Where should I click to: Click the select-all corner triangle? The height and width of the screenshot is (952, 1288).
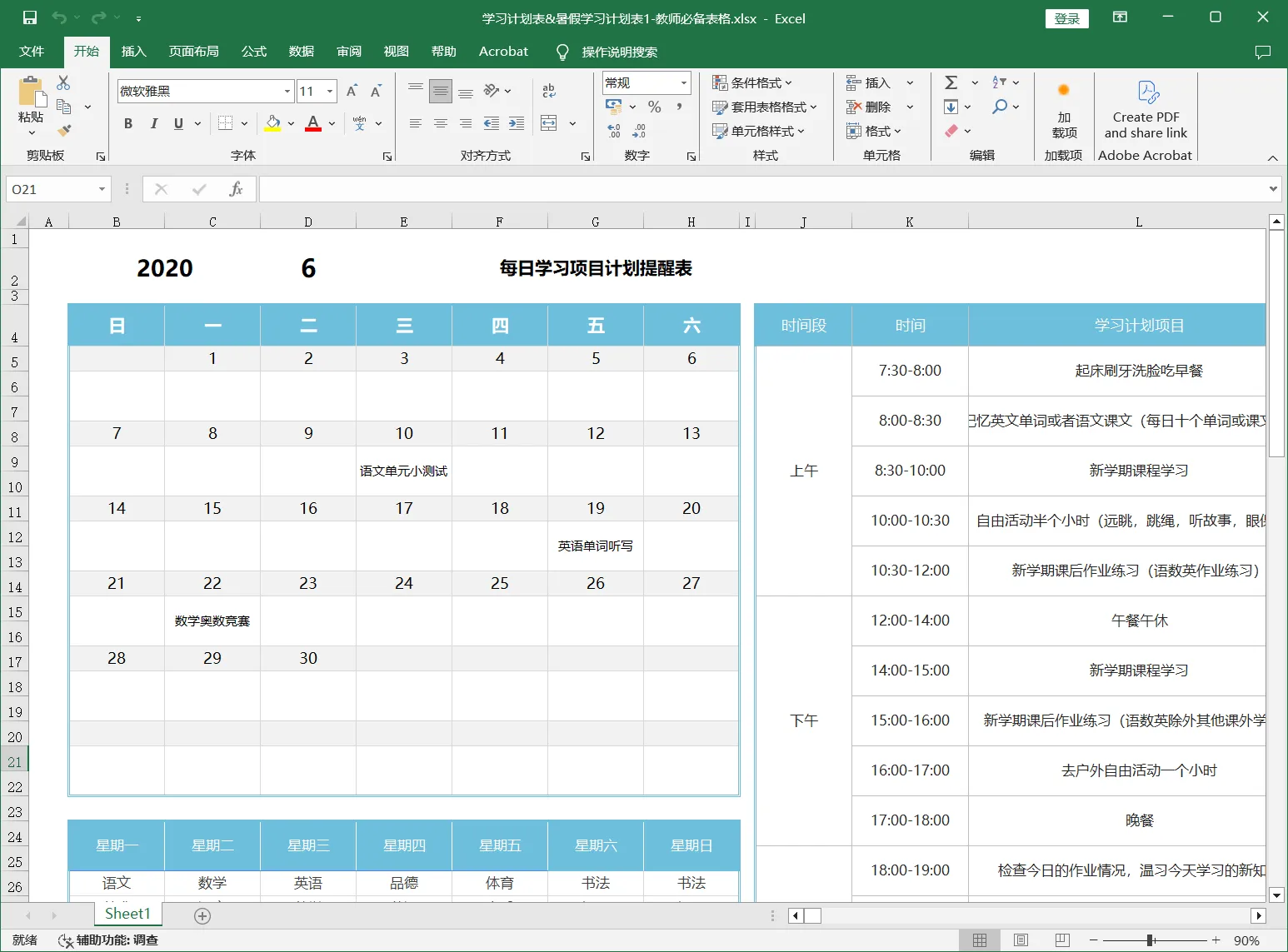pyautogui.click(x=22, y=222)
